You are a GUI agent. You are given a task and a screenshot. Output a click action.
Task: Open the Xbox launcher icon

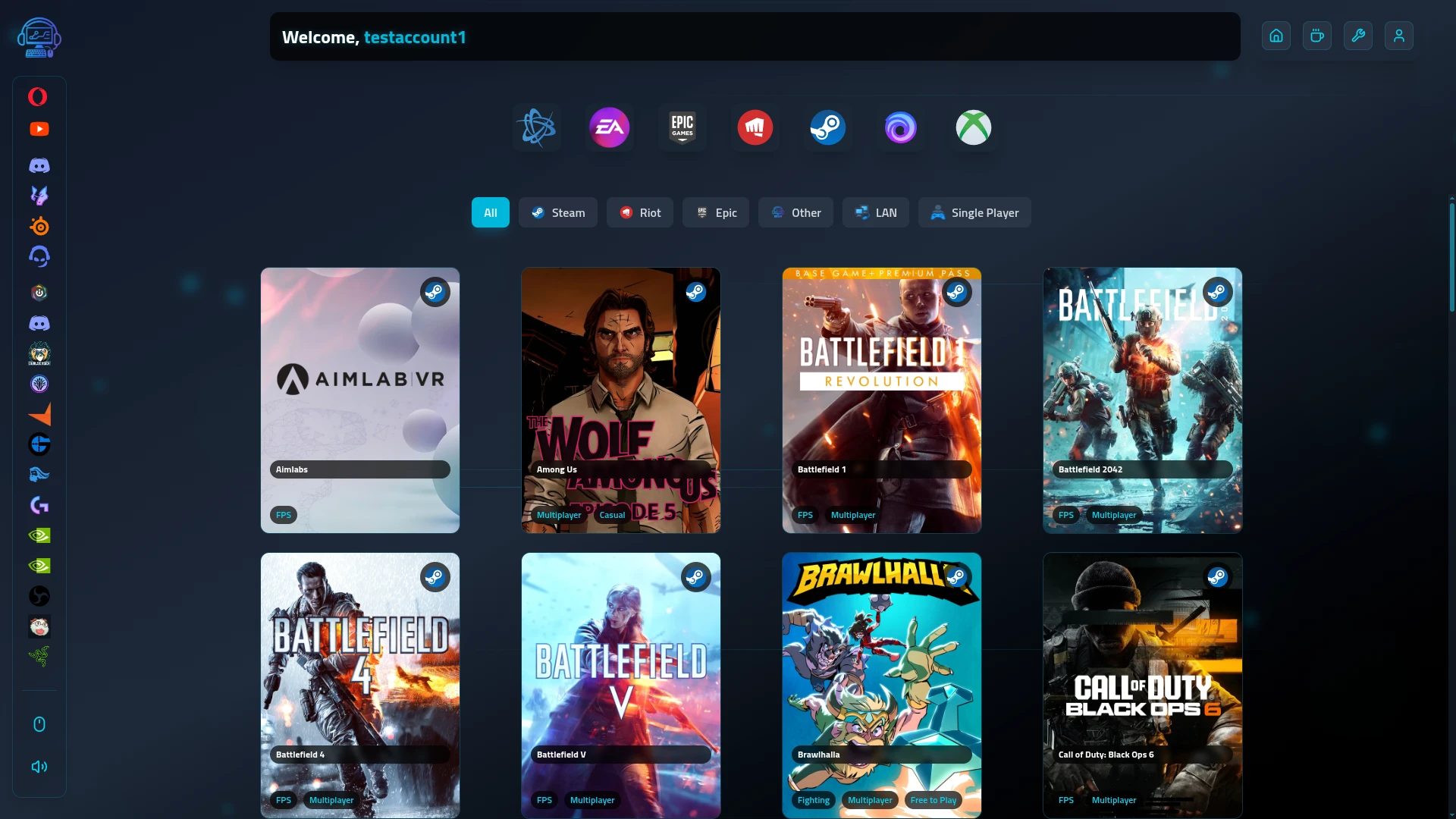[973, 127]
